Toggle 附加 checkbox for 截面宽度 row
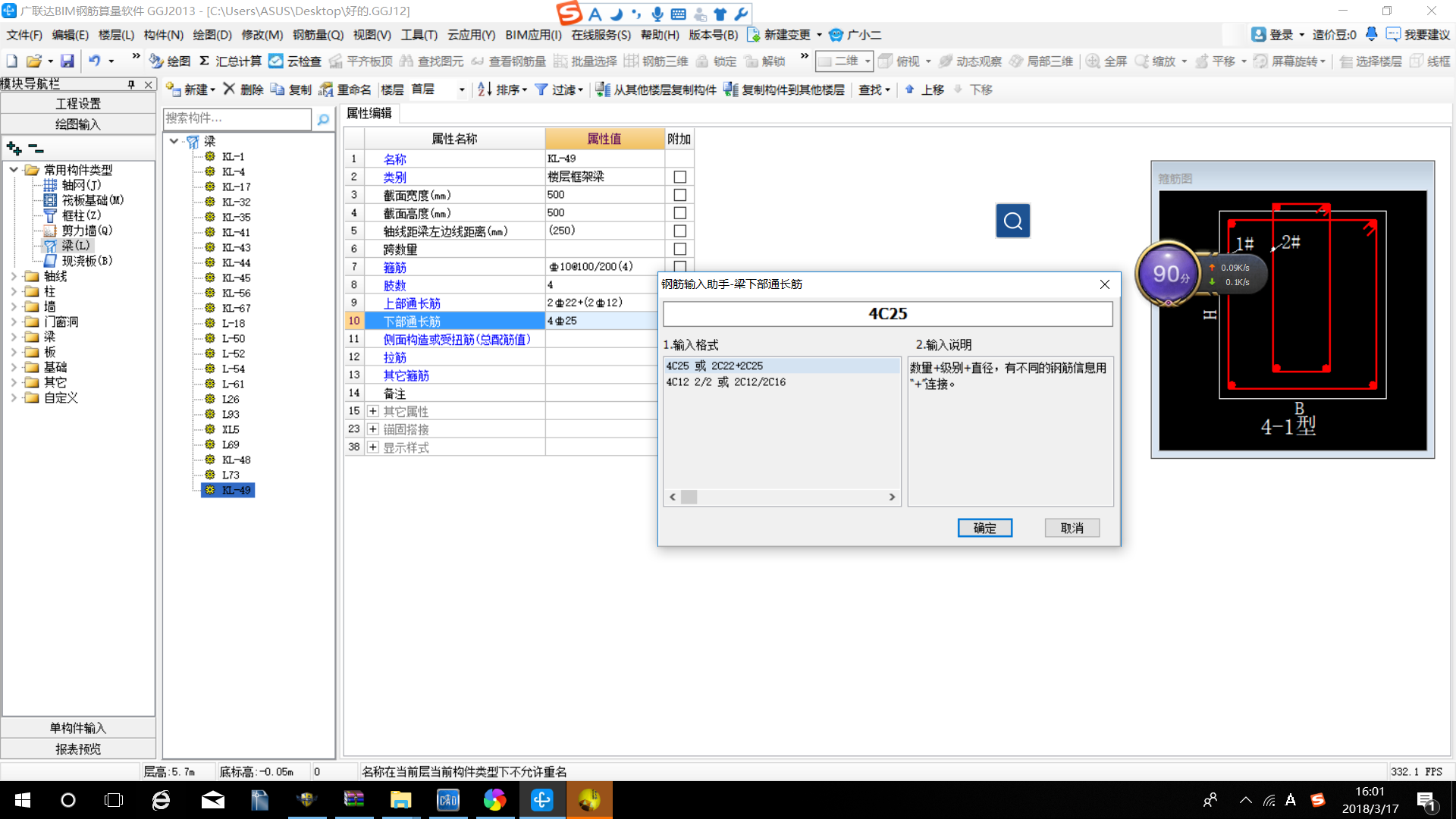 tap(679, 195)
